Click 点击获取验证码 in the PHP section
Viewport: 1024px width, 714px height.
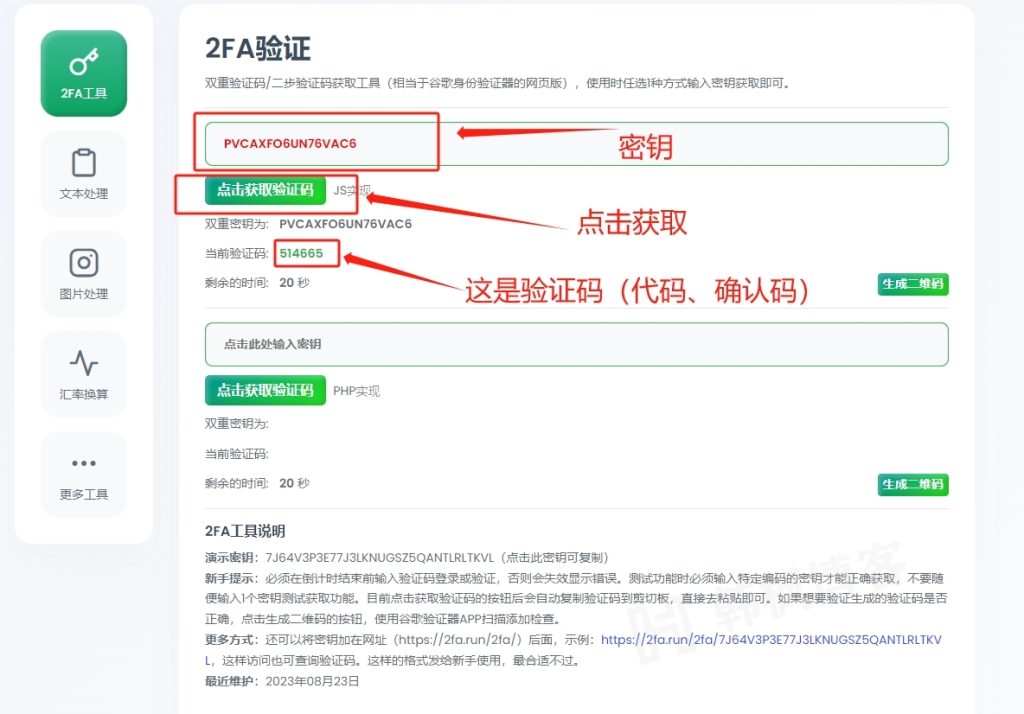[264, 391]
